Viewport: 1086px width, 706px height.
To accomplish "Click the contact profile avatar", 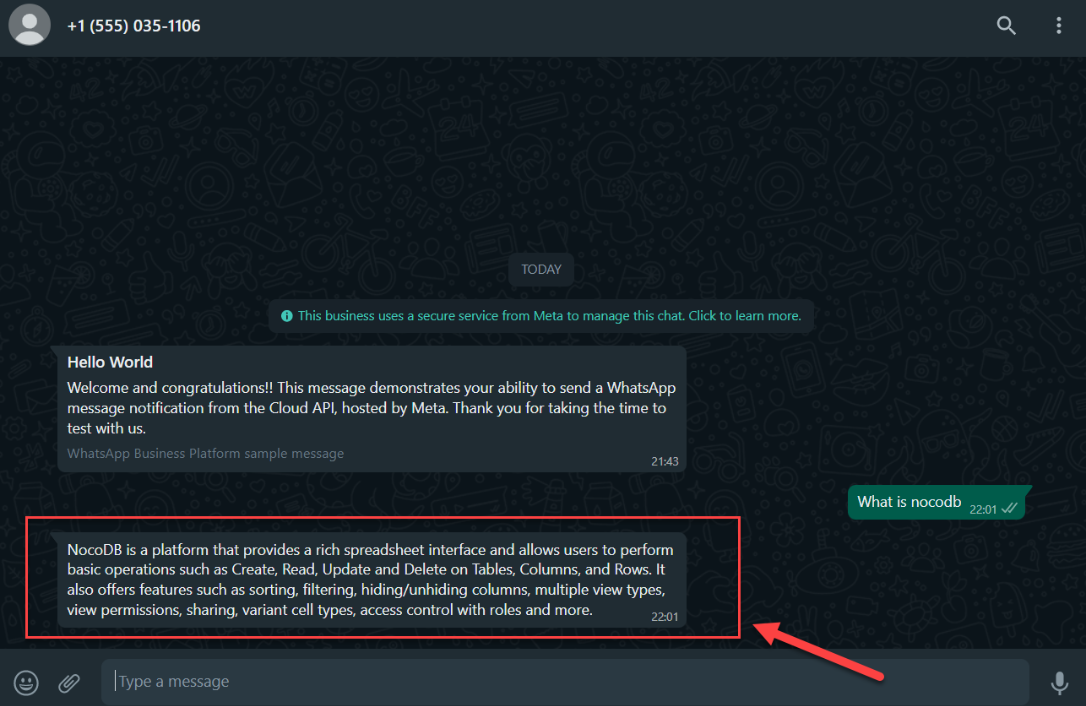I will click(29, 25).
